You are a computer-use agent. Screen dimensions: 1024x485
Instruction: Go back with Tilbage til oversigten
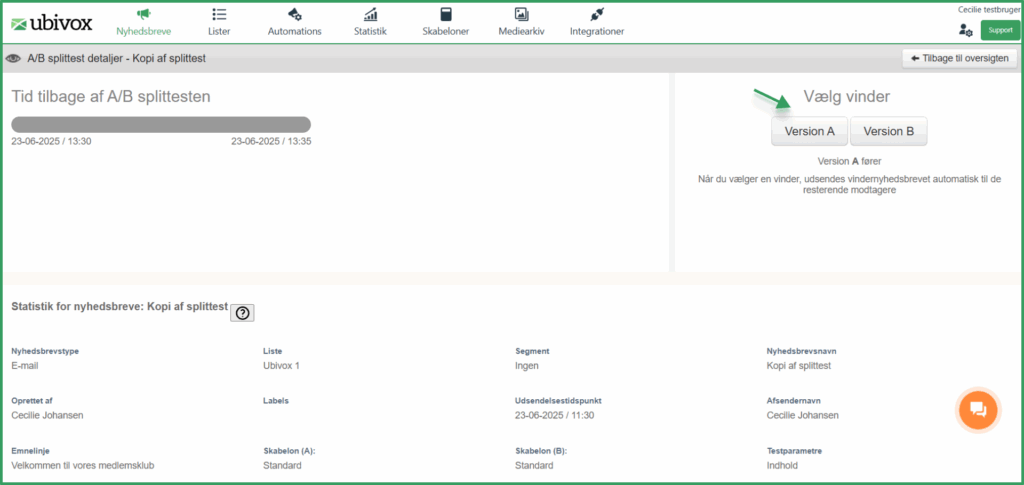959,58
